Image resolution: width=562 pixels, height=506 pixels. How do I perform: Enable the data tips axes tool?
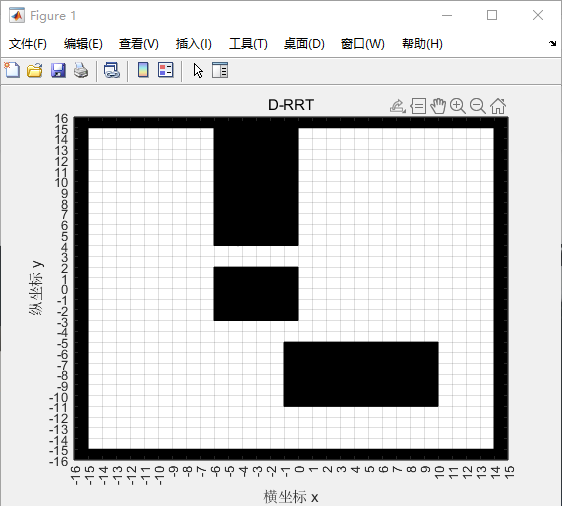[x=418, y=106]
